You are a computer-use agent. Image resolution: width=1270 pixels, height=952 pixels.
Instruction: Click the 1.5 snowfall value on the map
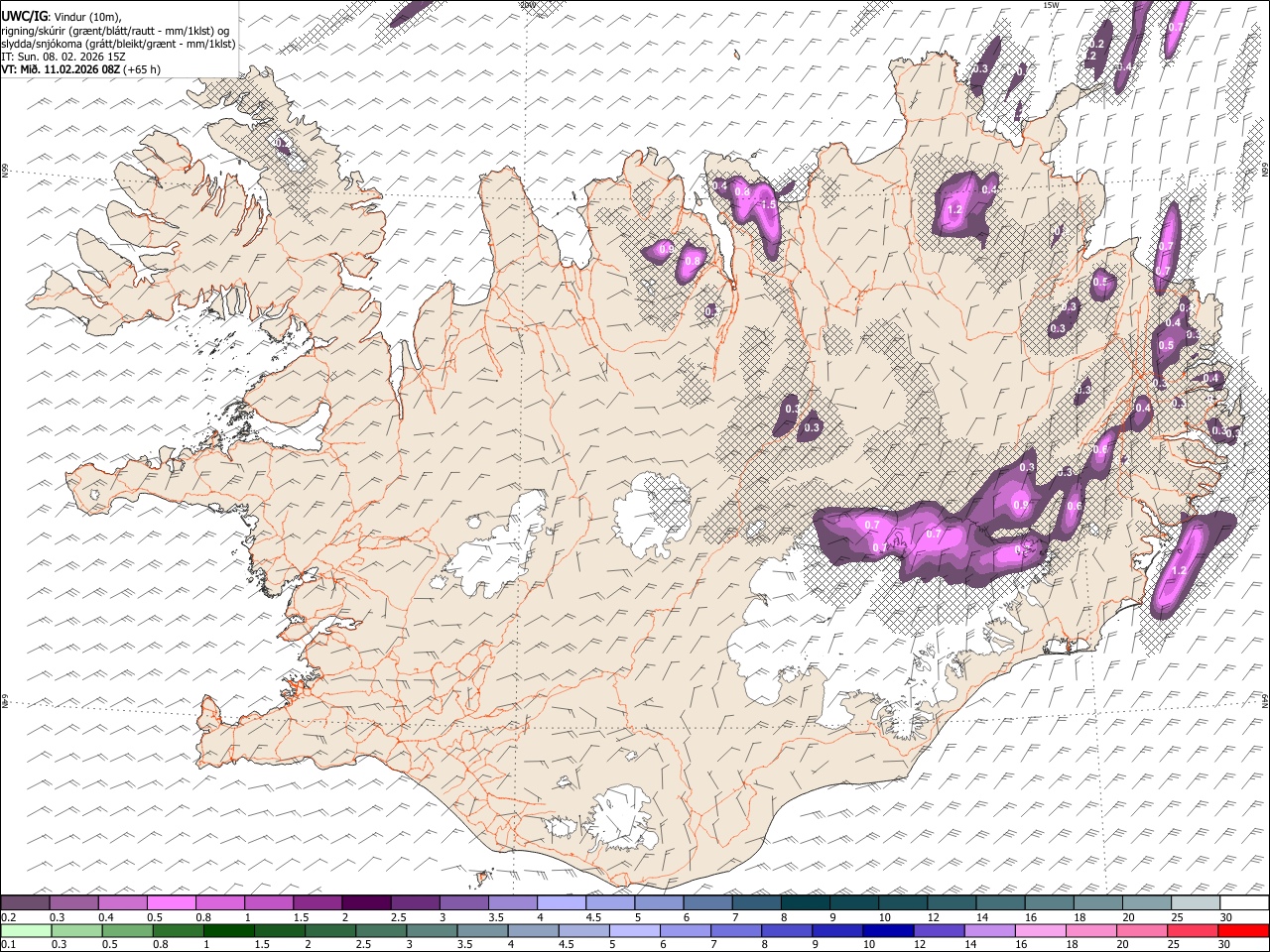tap(767, 204)
